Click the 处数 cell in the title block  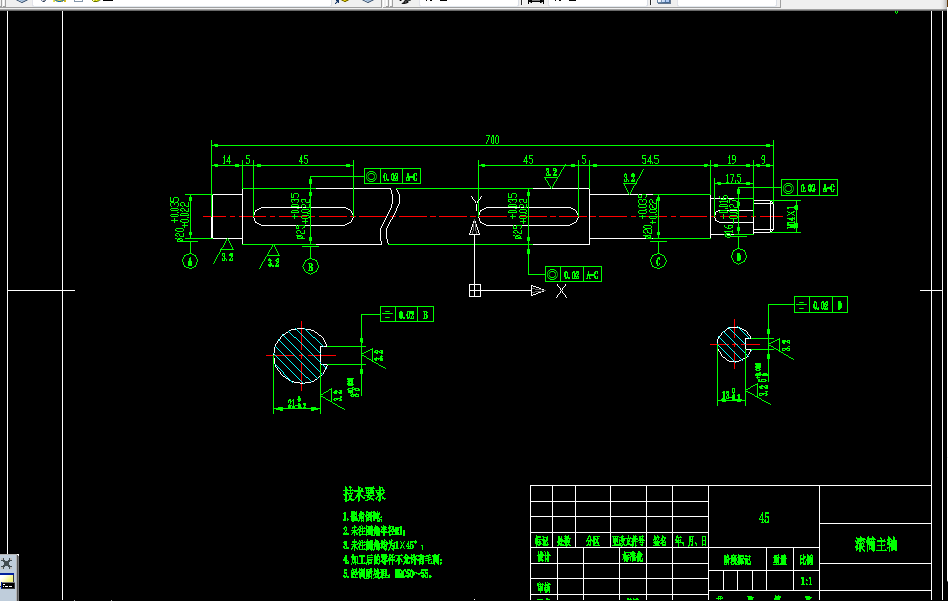563,541
